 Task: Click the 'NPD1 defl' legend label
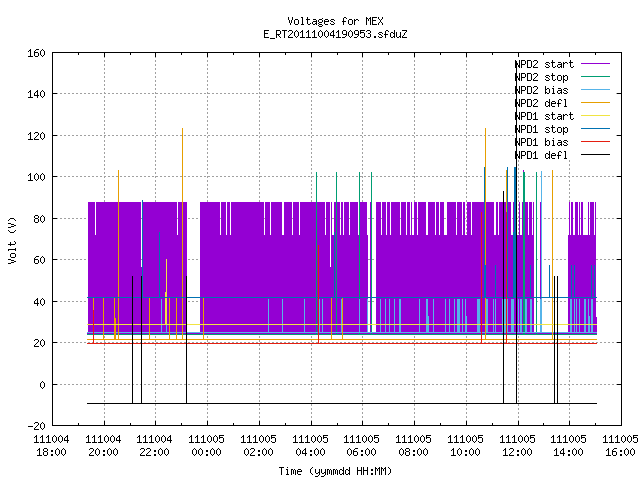click(542, 156)
